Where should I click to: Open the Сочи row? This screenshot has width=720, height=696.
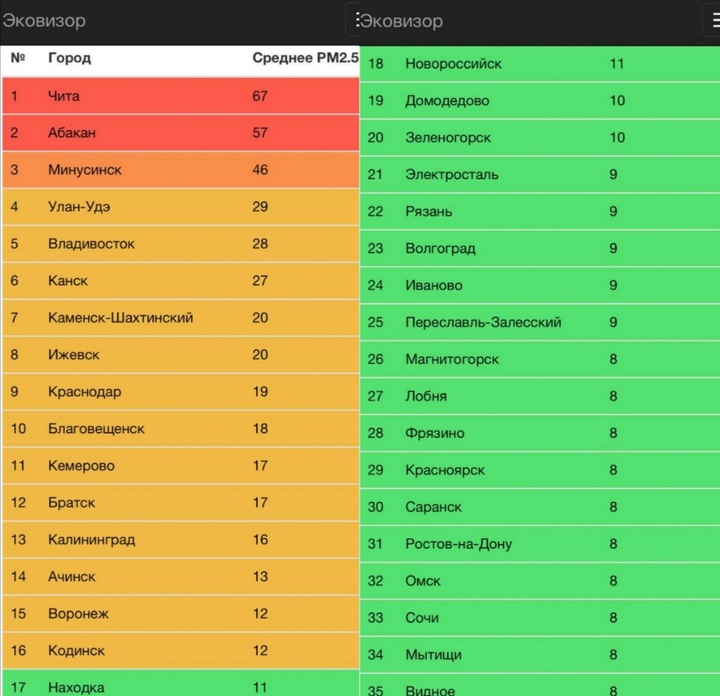[540, 618]
